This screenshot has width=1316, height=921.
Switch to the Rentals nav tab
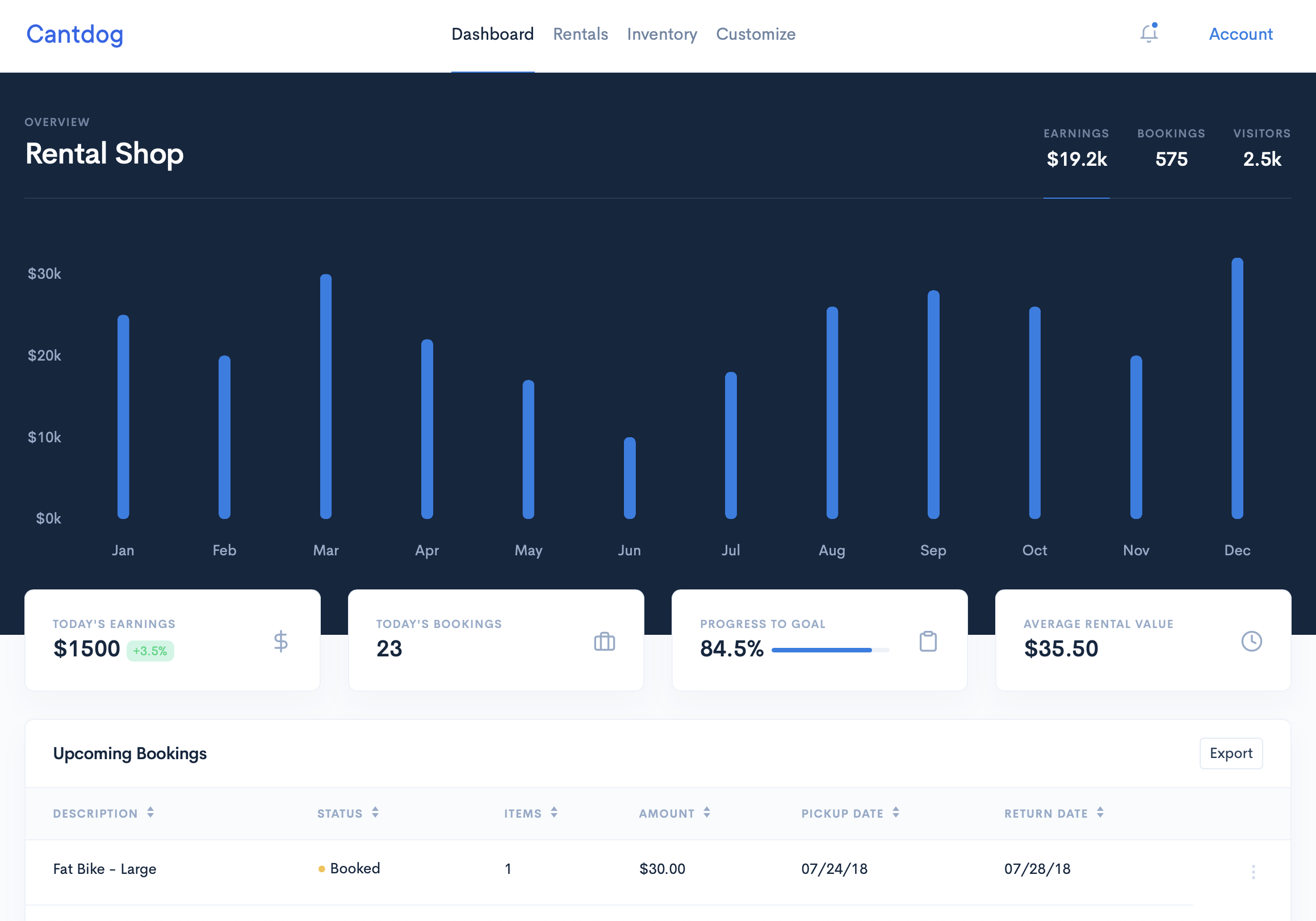click(580, 35)
